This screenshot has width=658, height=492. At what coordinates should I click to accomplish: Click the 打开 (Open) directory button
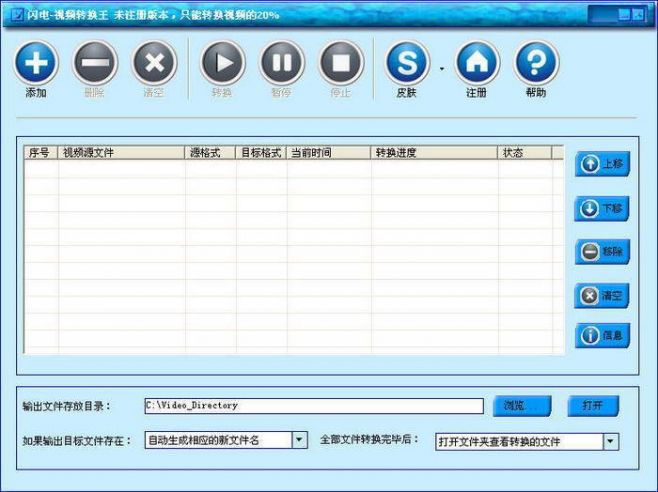pyautogui.click(x=593, y=406)
